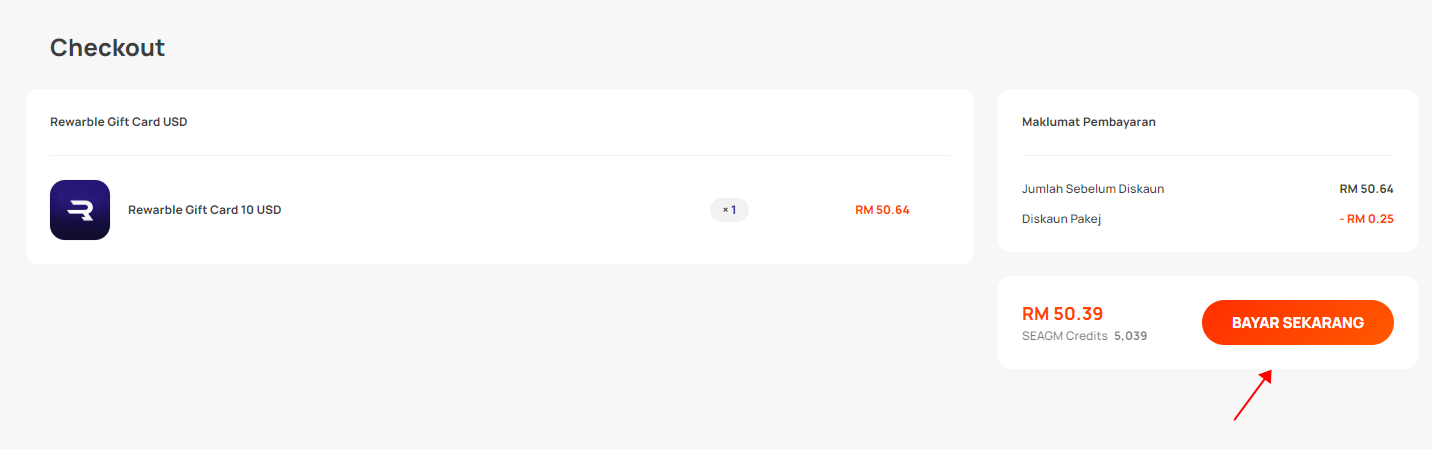1432x449 pixels.
Task: Click the Jumlah Sebelum Diskaun label
Action: tap(1093, 189)
